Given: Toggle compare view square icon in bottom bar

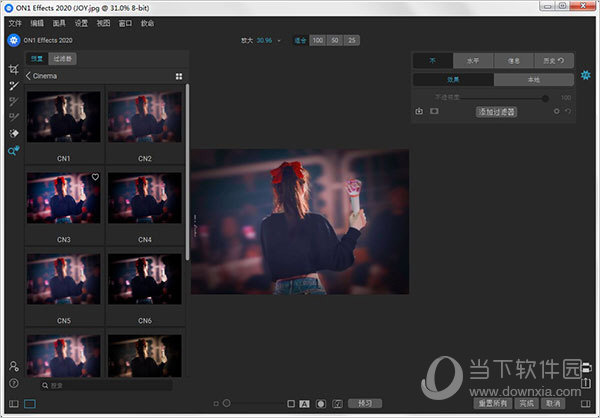Looking at the screenshot, I should [x=291, y=403].
